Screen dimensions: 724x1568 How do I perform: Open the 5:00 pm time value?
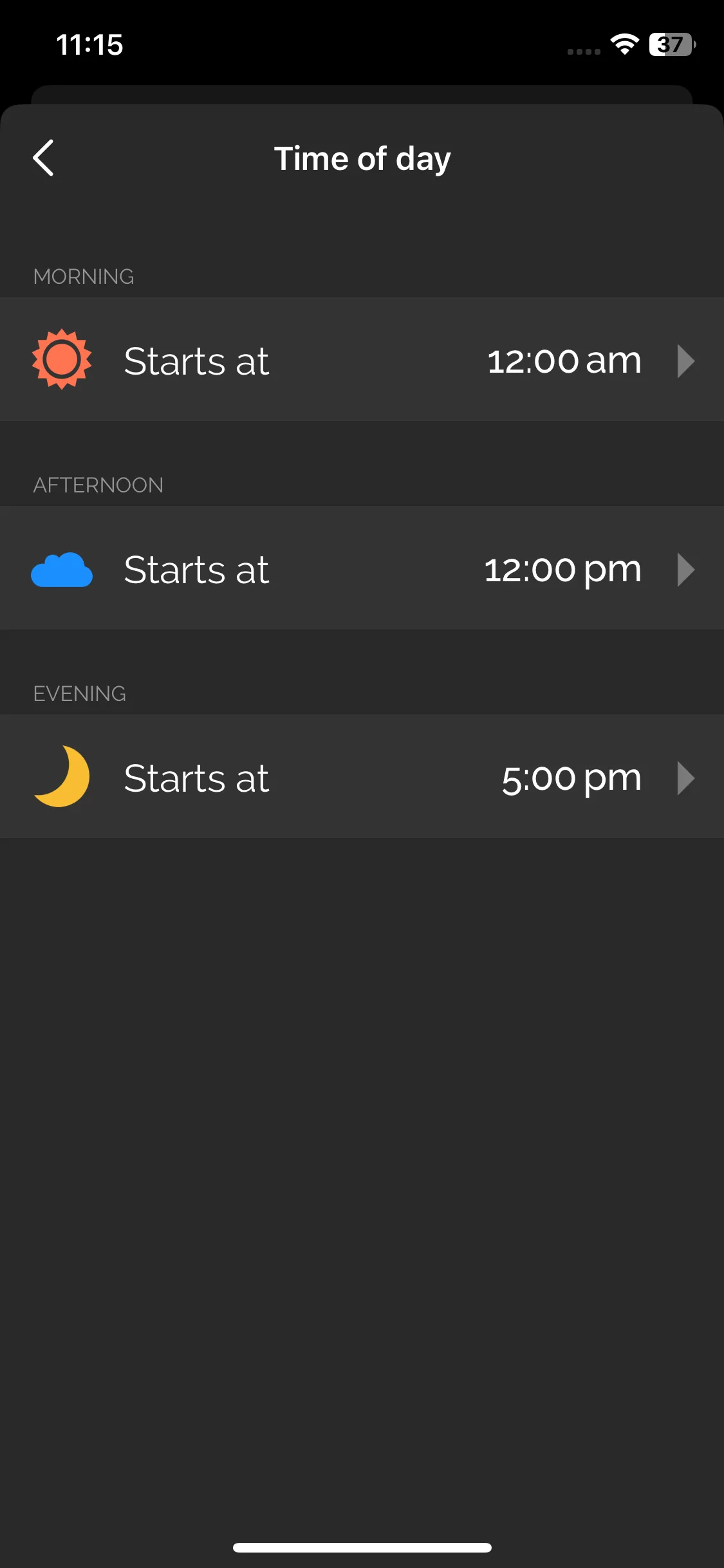pos(571,778)
